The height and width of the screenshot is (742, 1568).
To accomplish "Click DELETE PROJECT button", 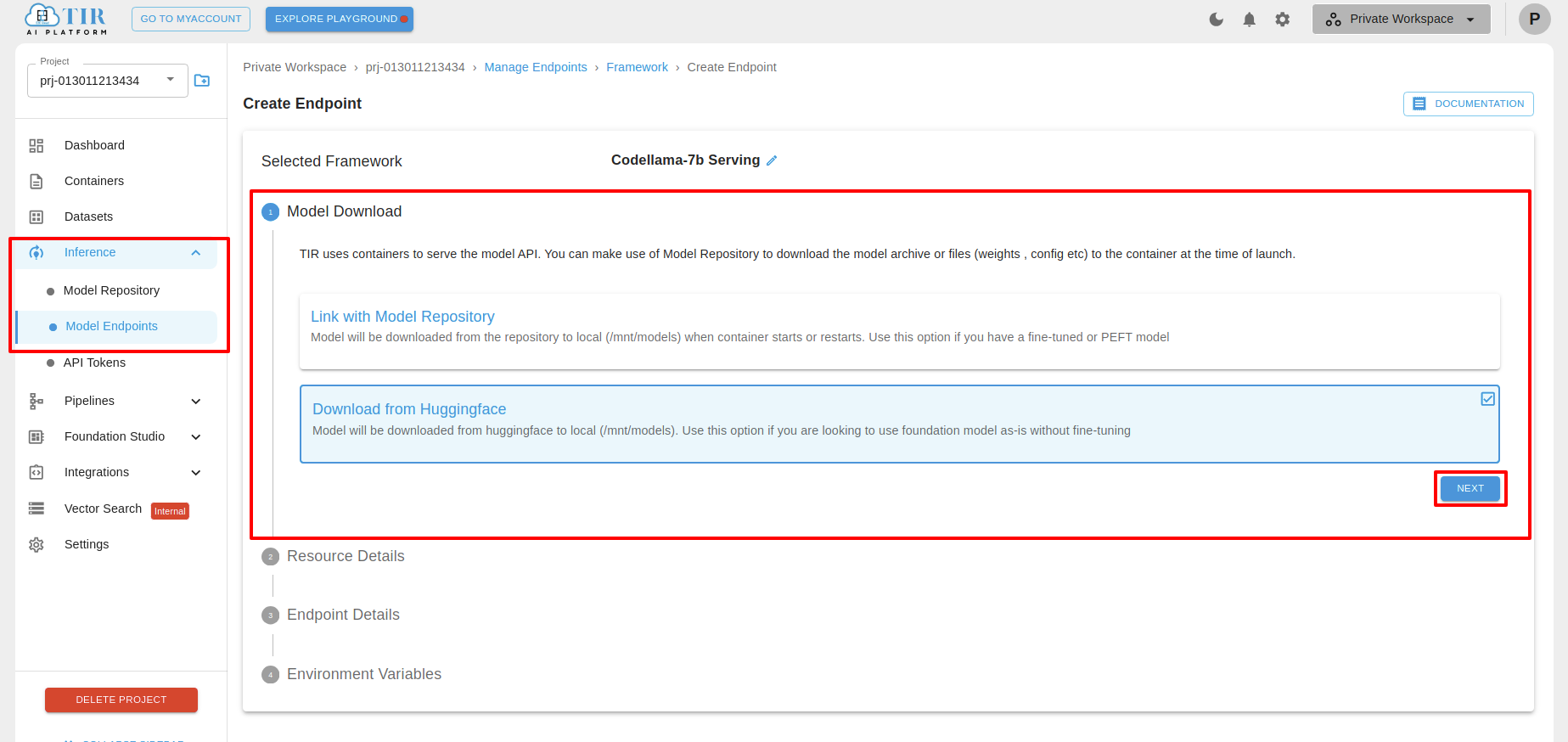I will click(x=121, y=700).
